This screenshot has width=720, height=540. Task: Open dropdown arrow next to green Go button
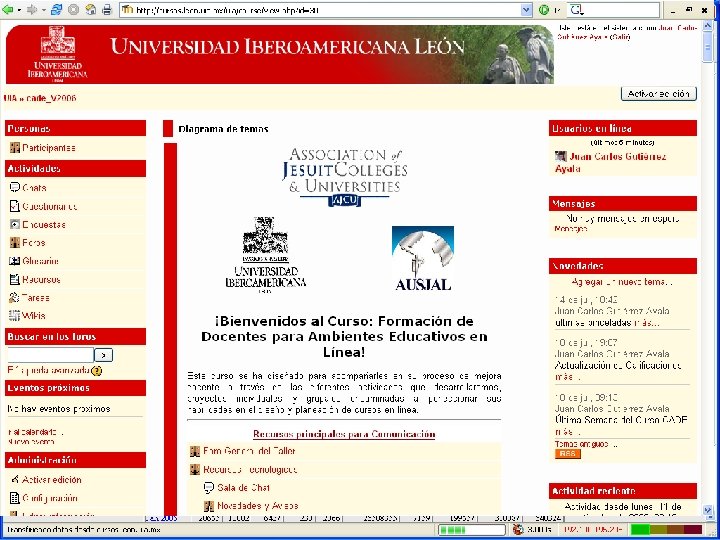coord(556,10)
